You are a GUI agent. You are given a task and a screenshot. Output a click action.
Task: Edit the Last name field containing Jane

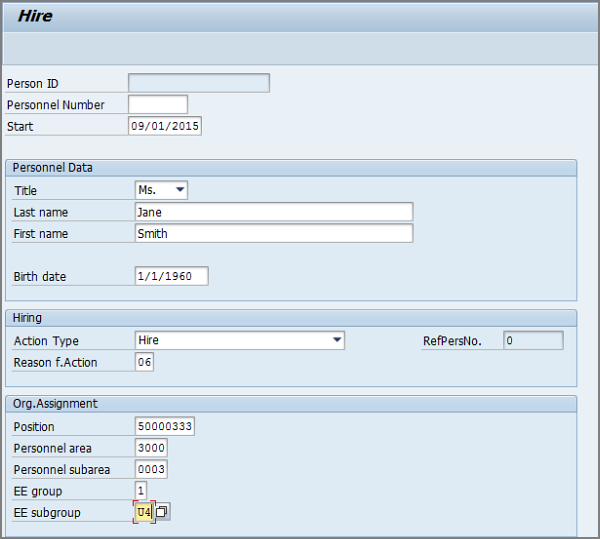(x=274, y=212)
